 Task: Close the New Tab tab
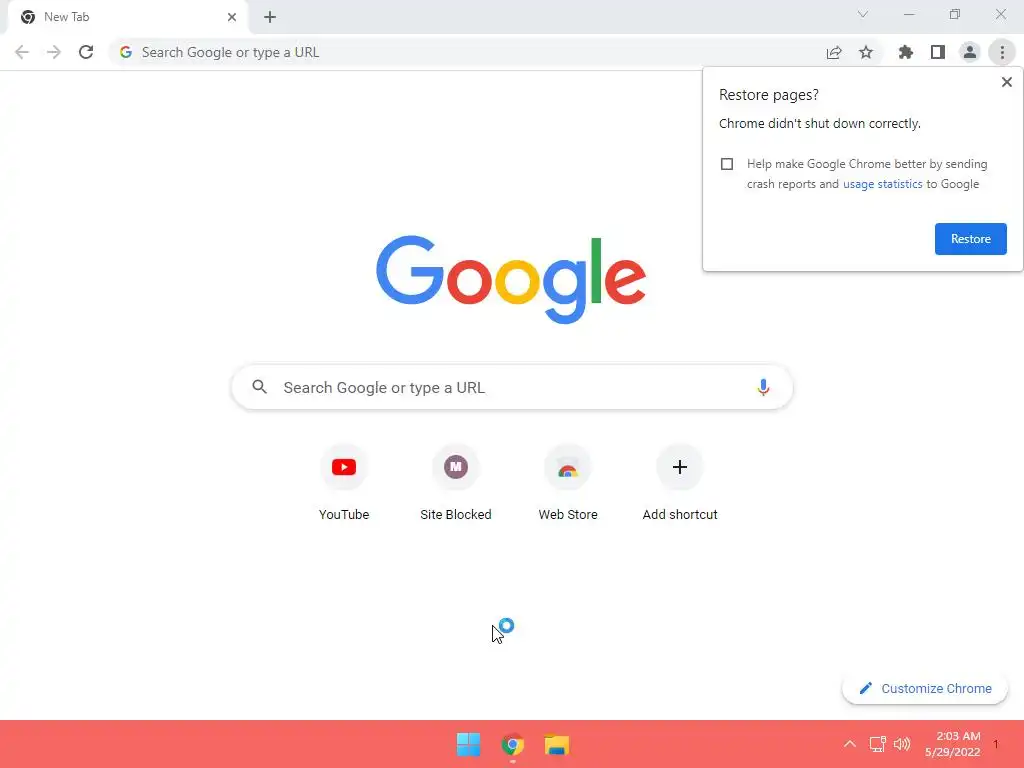click(232, 17)
